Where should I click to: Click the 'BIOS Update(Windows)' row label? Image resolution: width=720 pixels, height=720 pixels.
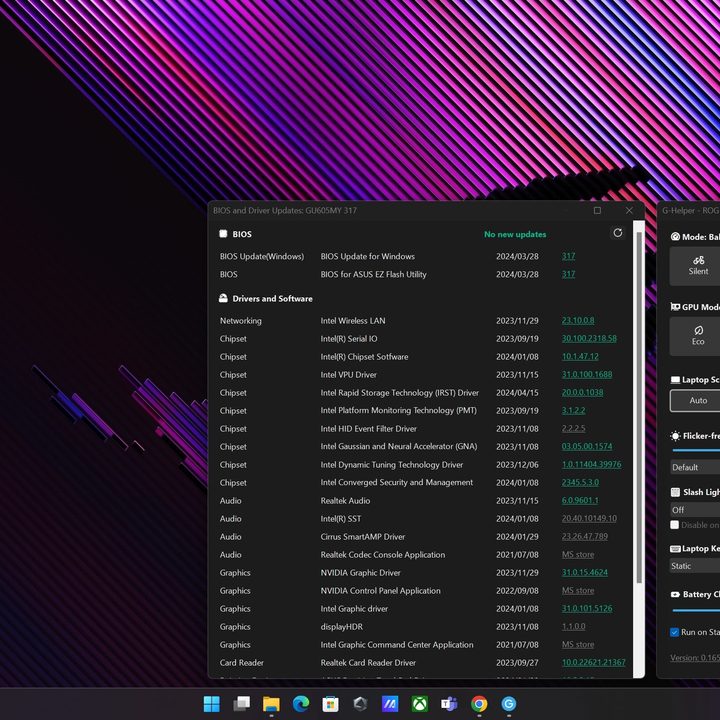click(x=262, y=256)
